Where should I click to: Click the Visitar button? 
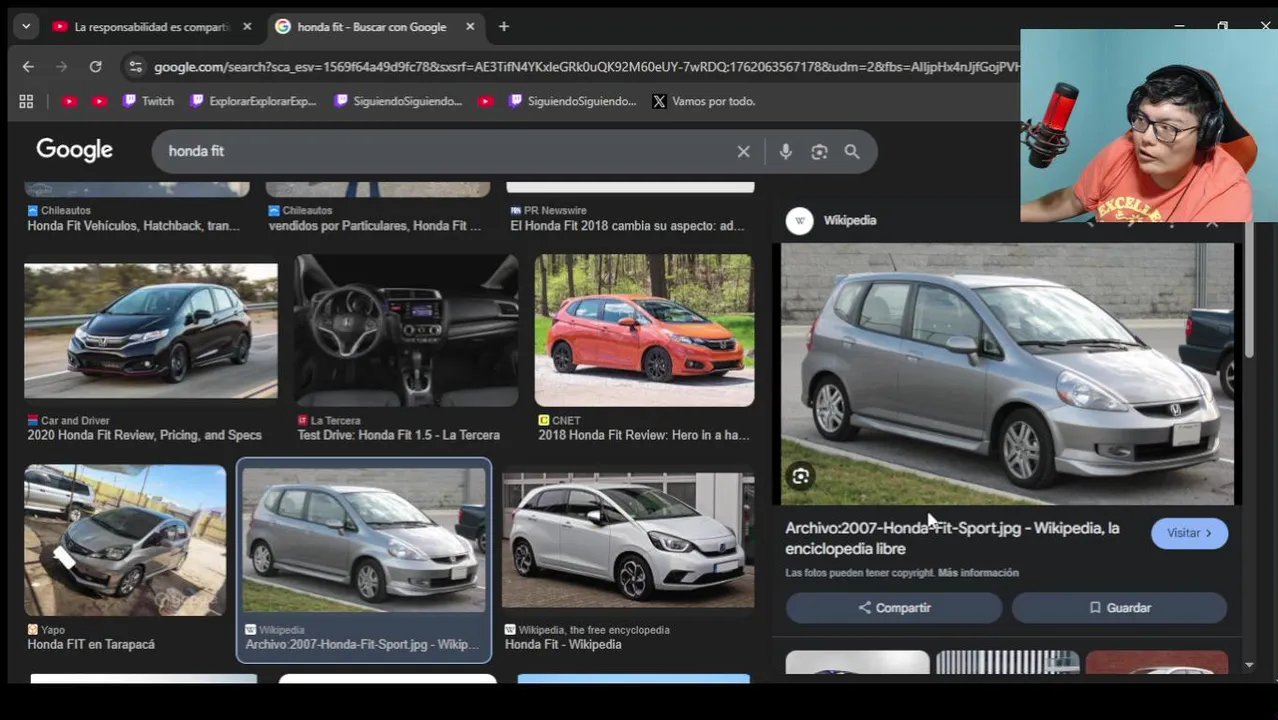[1189, 533]
